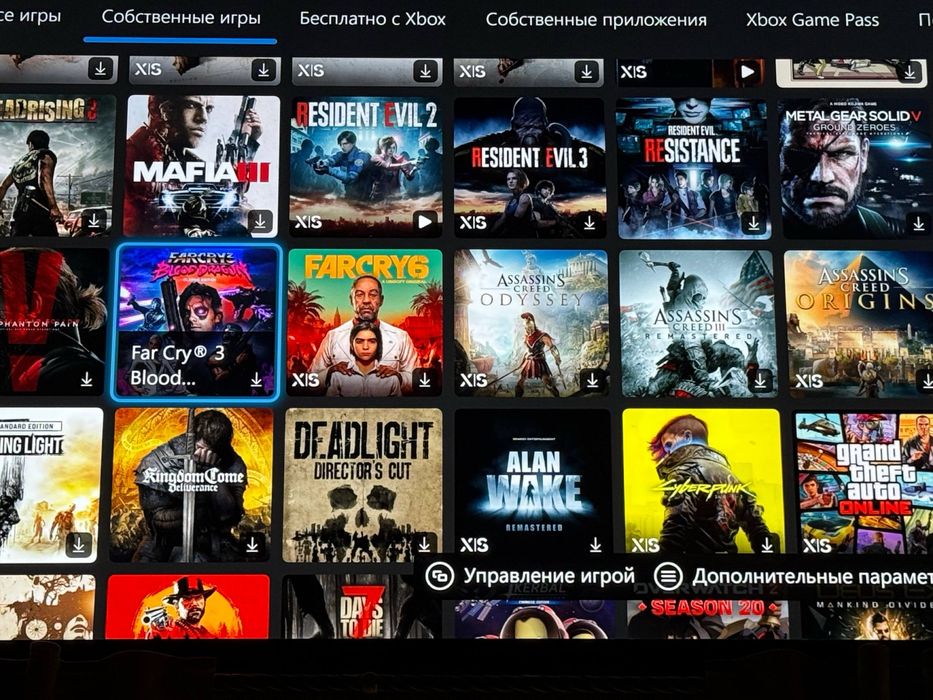Image resolution: width=933 pixels, height=700 pixels.
Task: Click X|S badge on Resident Evil 2 tile
Action: point(308,222)
